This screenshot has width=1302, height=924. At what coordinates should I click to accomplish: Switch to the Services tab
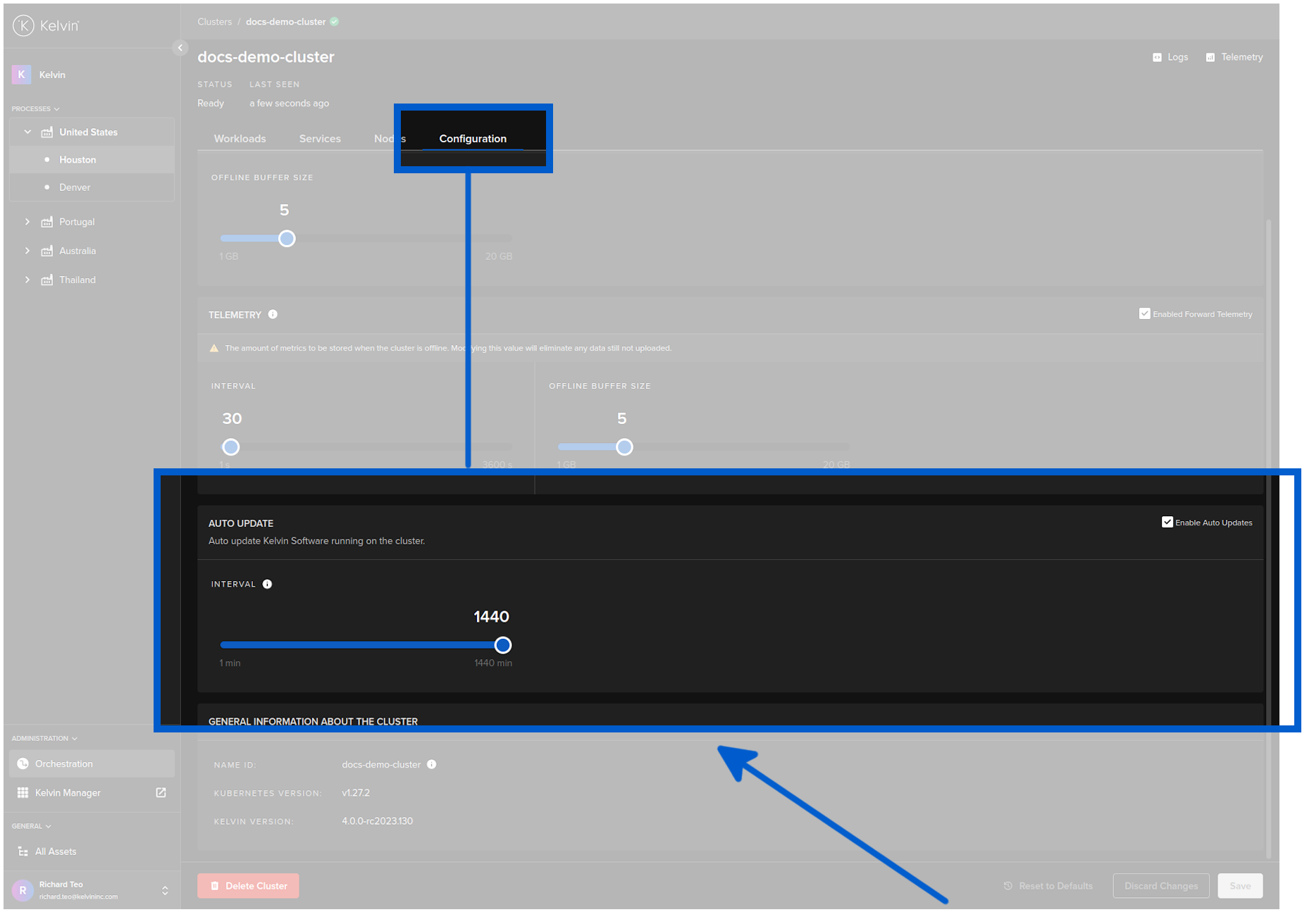coord(320,139)
